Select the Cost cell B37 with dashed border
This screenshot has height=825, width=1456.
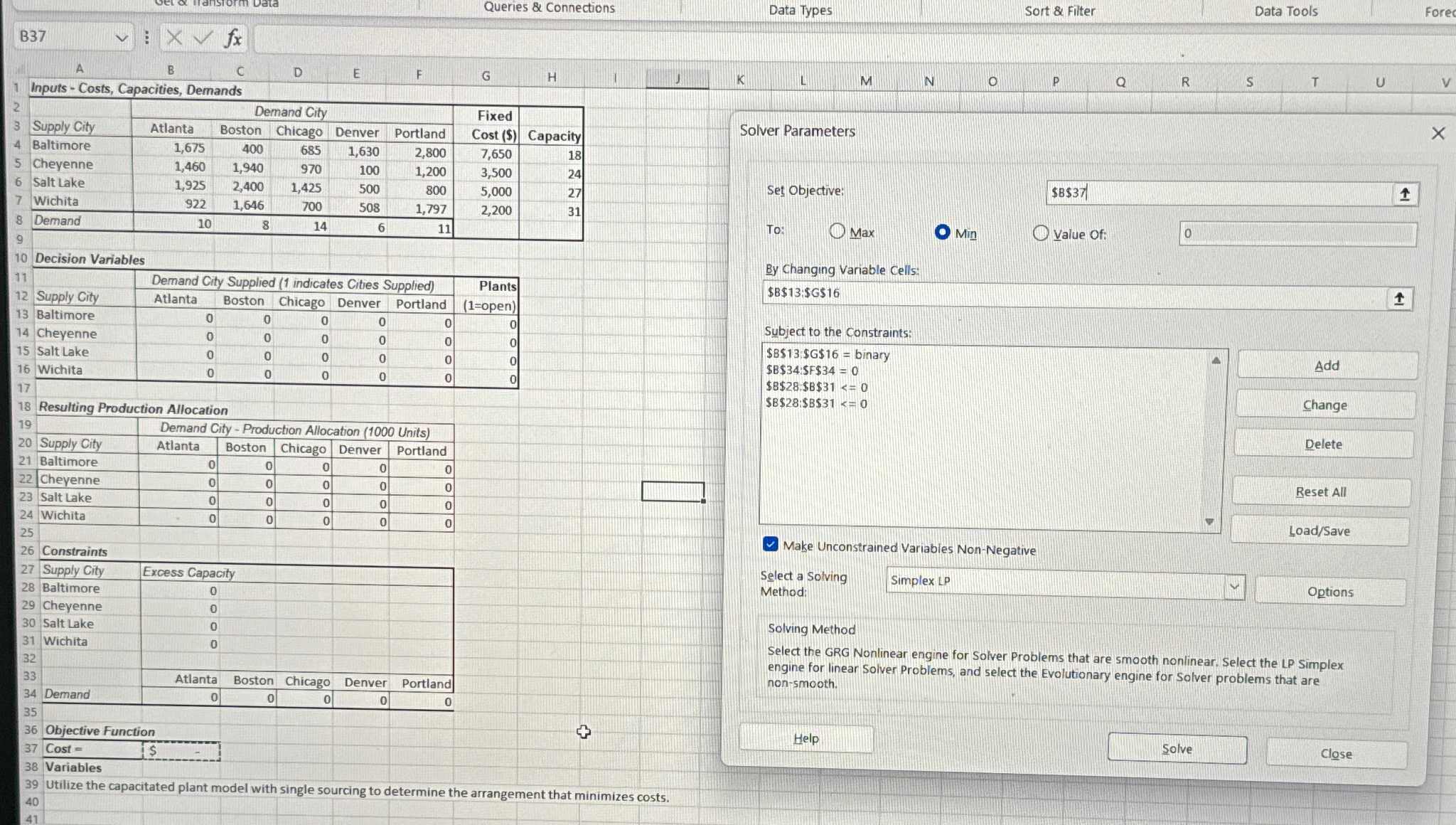tap(181, 750)
